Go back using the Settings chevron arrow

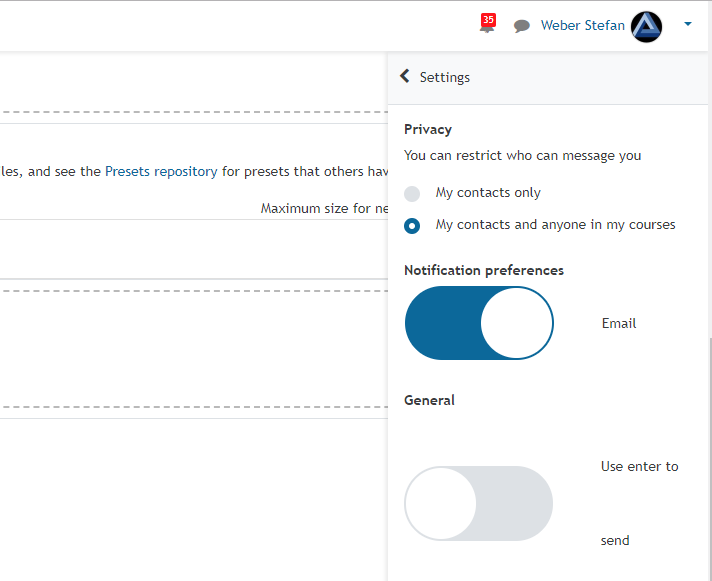pyautogui.click(x=405, y=76)
